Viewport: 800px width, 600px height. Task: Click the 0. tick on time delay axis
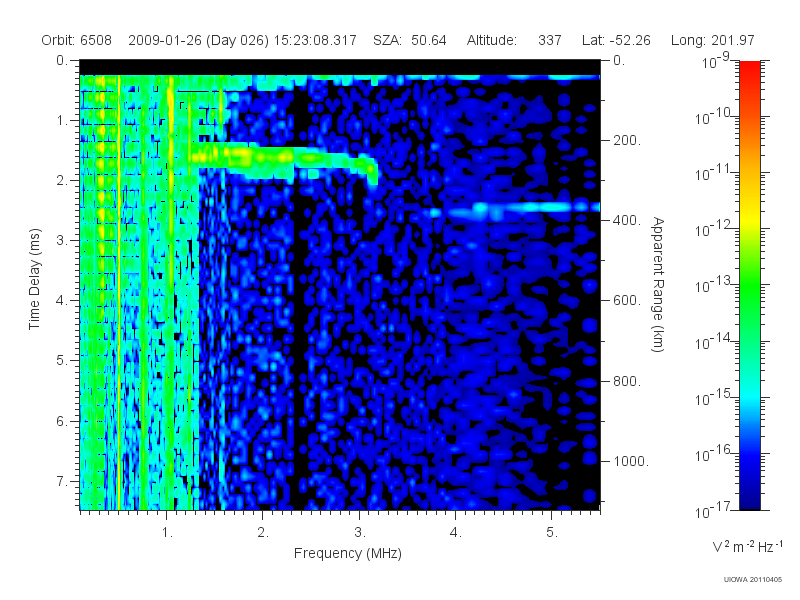(62, 60)
